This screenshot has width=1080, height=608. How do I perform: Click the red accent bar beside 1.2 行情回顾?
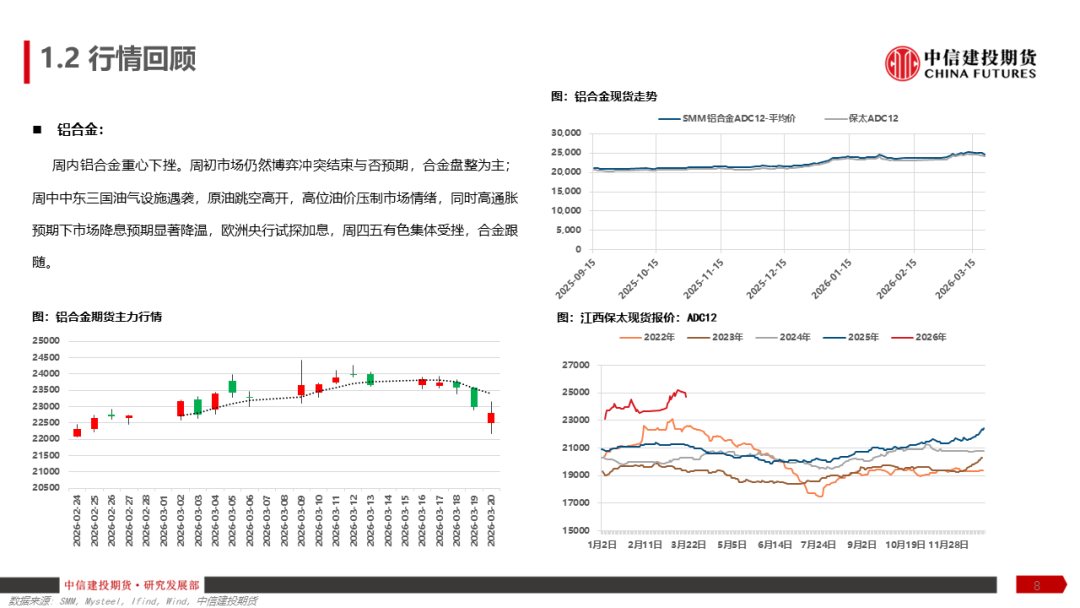[29, 57]
